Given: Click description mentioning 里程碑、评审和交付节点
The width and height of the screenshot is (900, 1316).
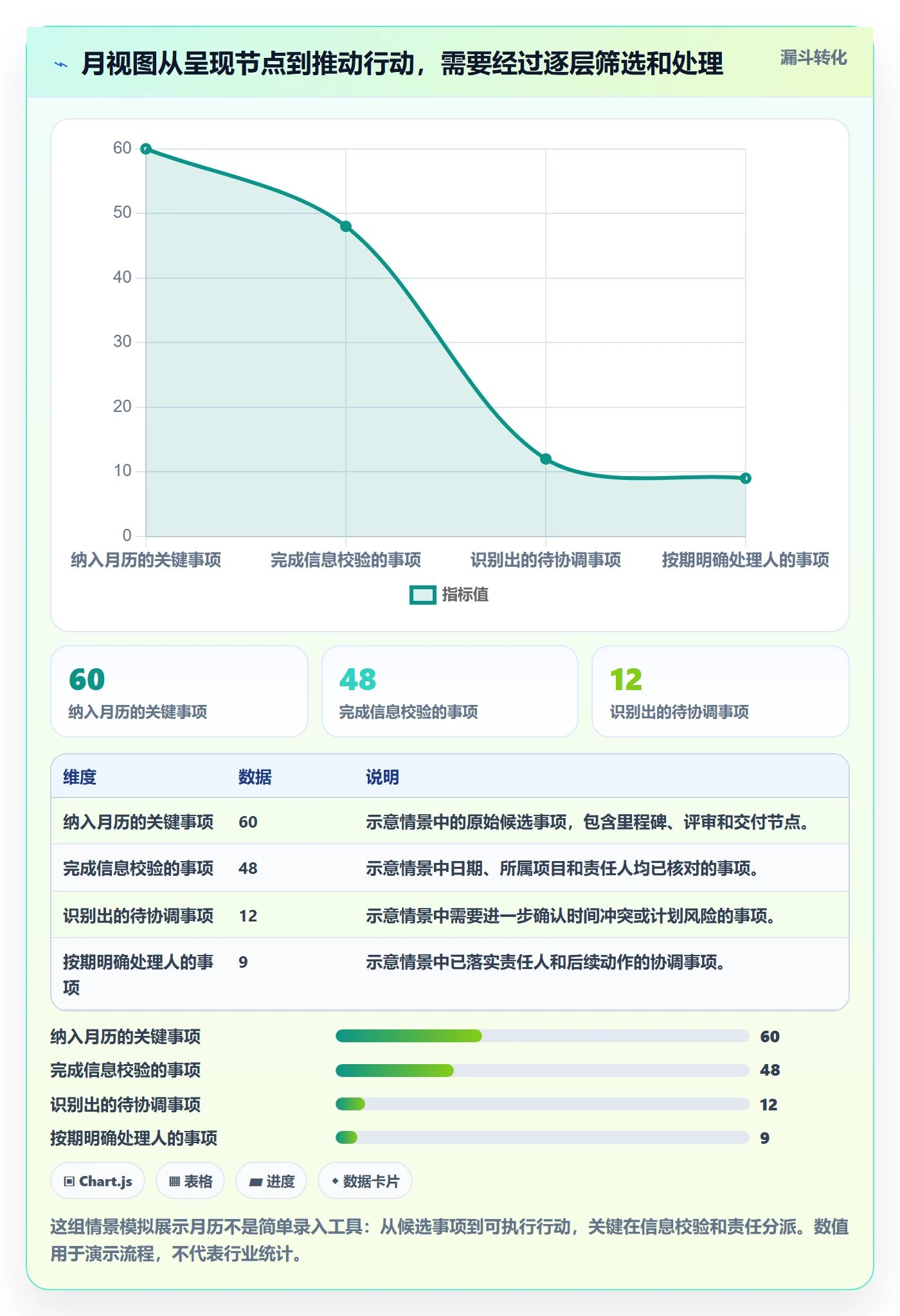Looking at the screenshot, I should coord(588,822).
